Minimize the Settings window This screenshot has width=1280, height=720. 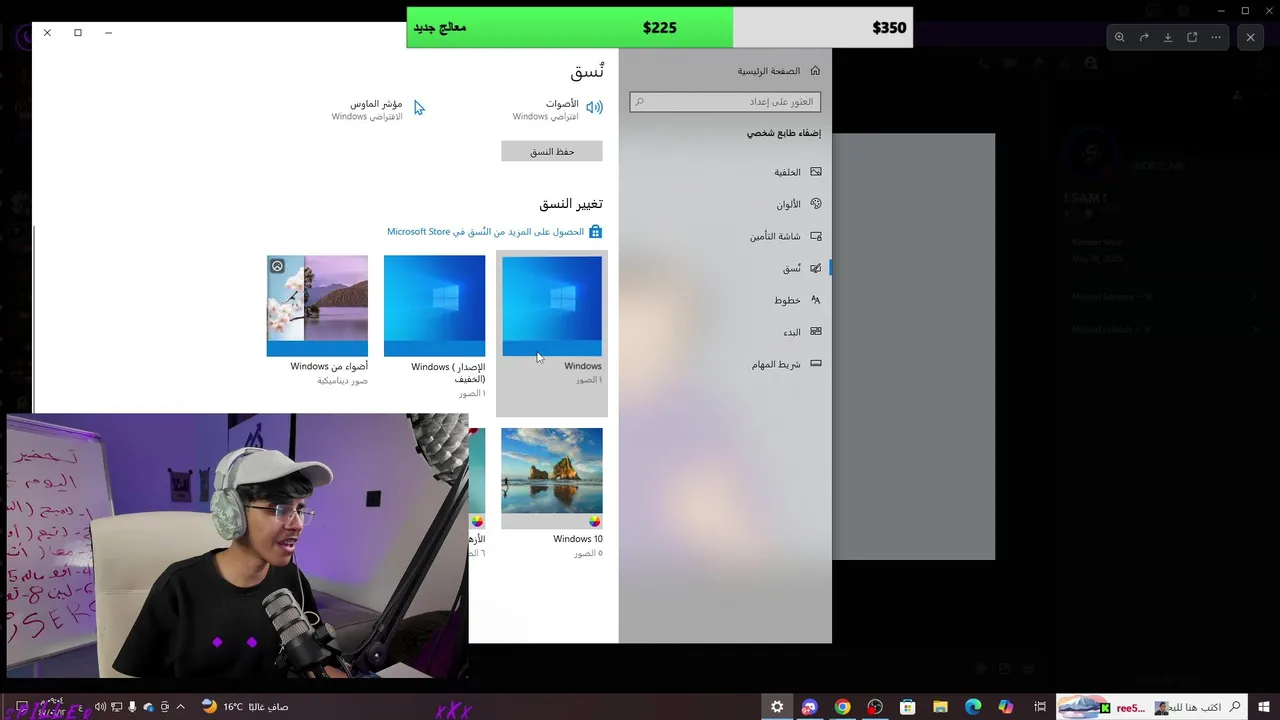108,33
